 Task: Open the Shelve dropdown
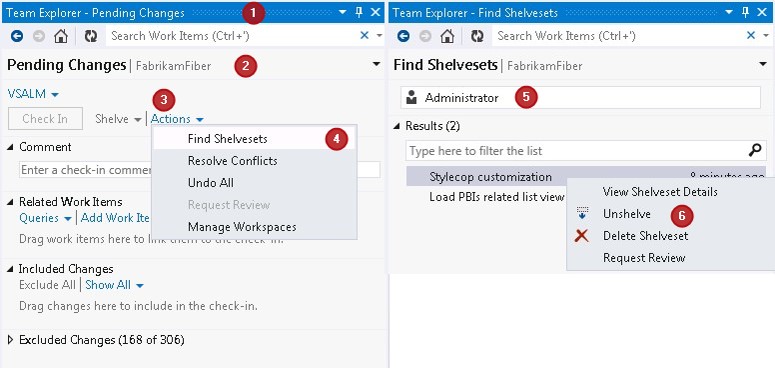118,119
